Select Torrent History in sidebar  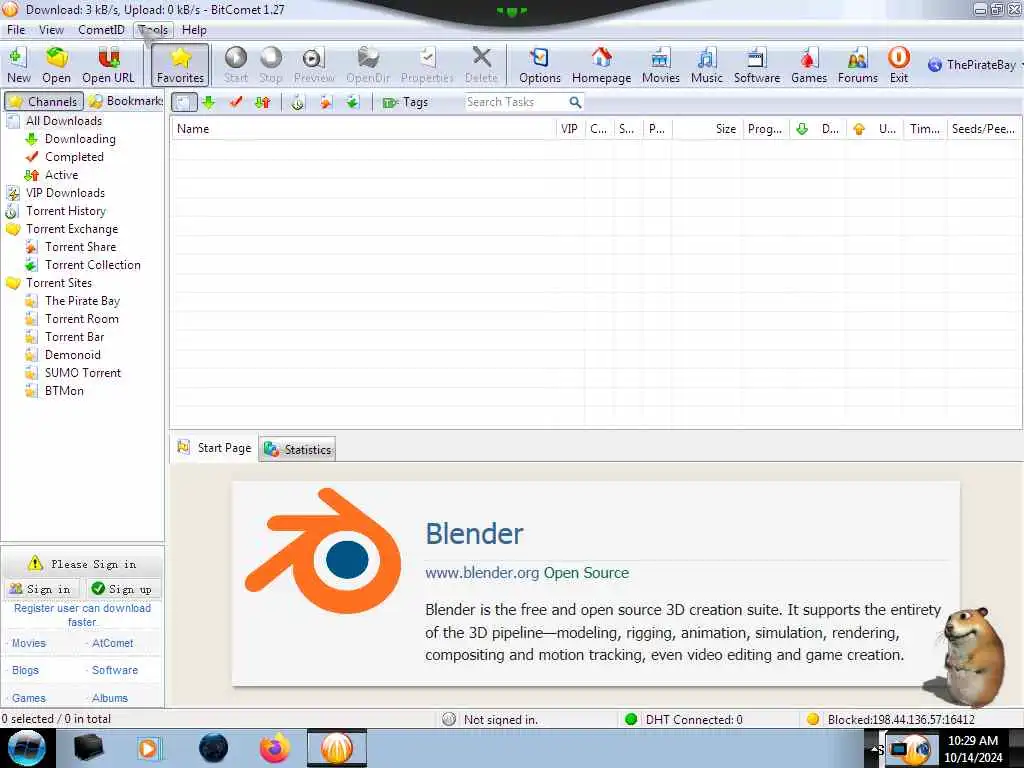(66, 211)
